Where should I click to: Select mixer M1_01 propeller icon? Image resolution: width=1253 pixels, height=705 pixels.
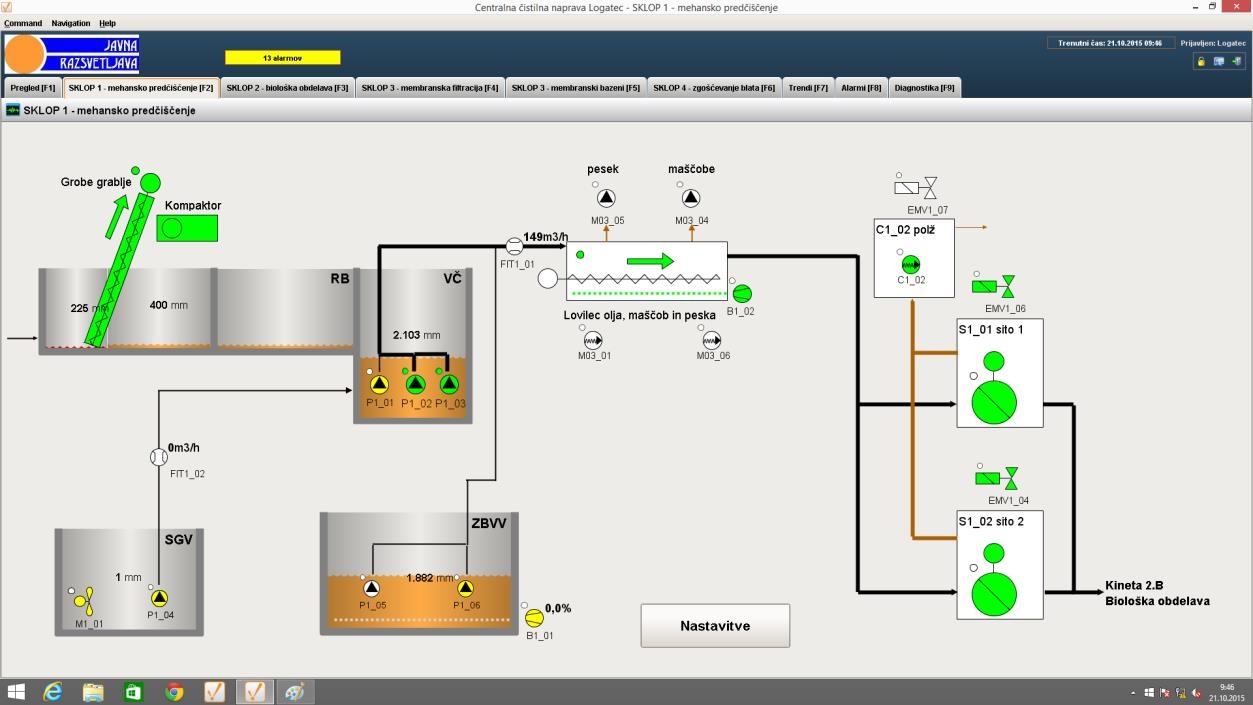(x=85, y=600)
